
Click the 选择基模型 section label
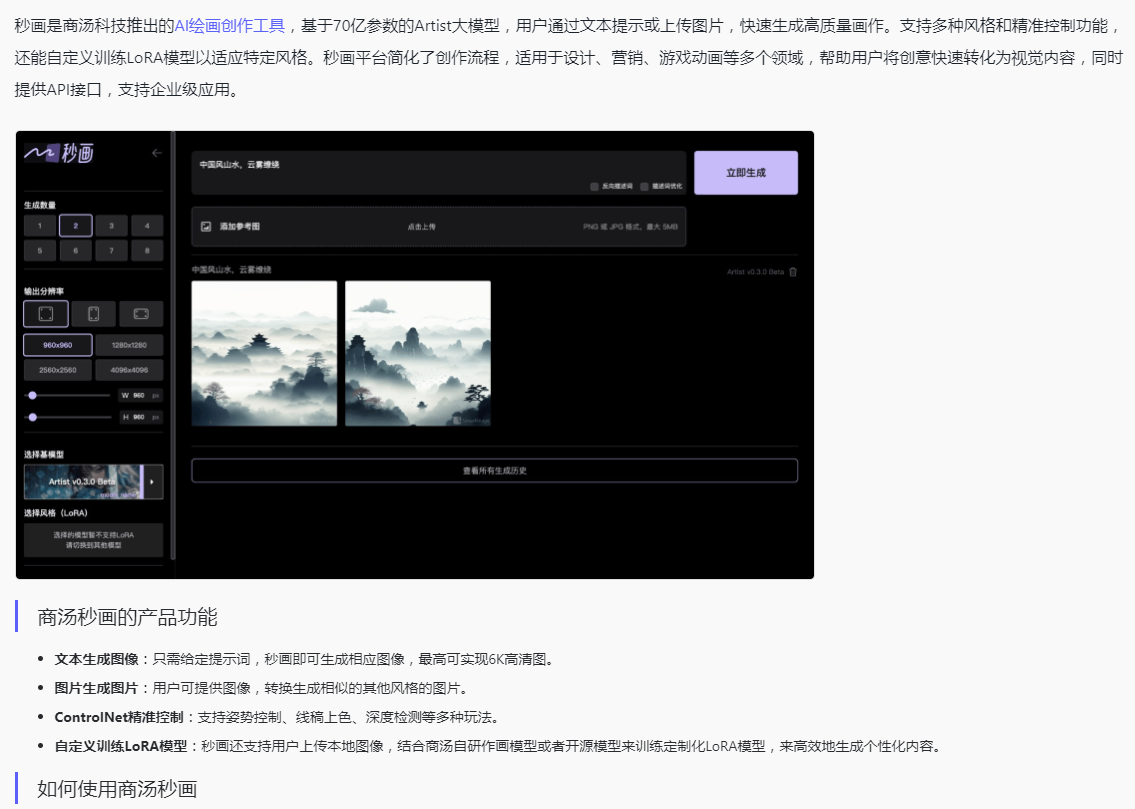coord(43,454)
